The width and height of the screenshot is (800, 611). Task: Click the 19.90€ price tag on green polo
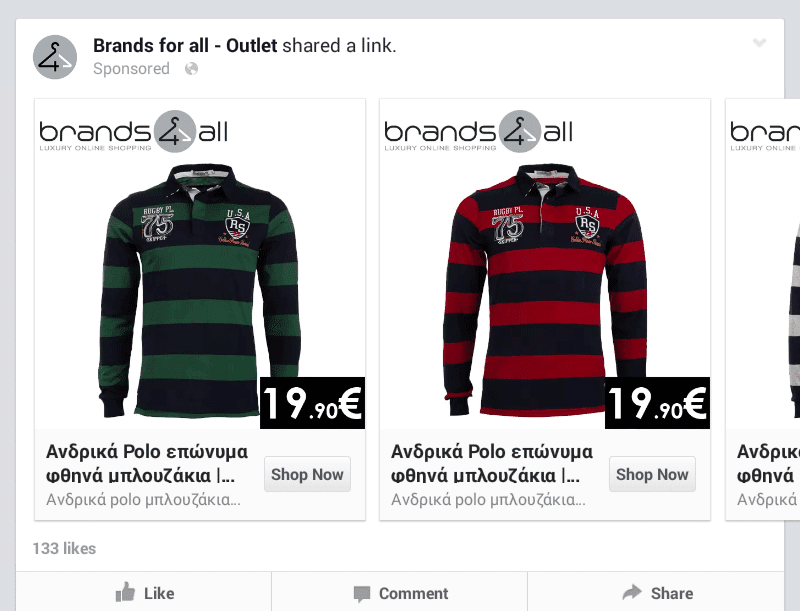click(312, 403)
